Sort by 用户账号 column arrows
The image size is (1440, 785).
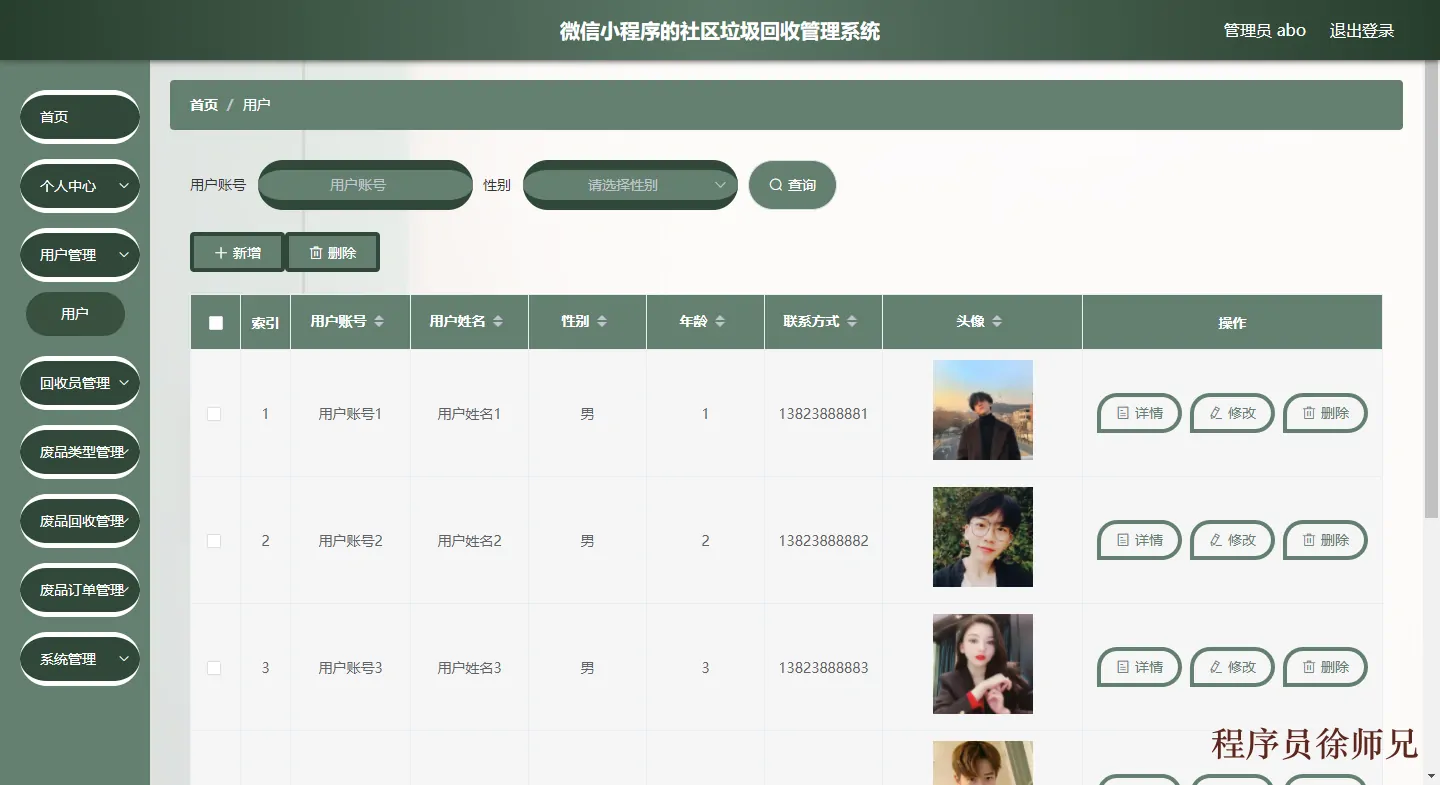[x=379, y=322]
